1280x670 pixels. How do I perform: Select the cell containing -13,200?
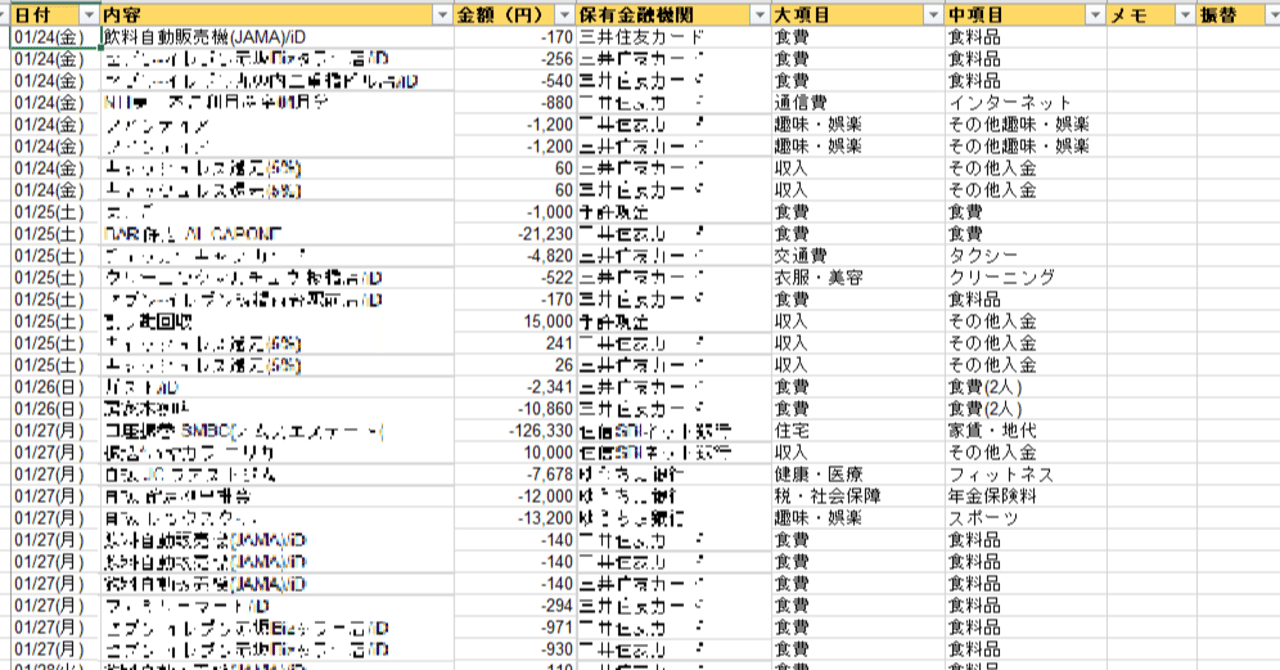[514, 518]
